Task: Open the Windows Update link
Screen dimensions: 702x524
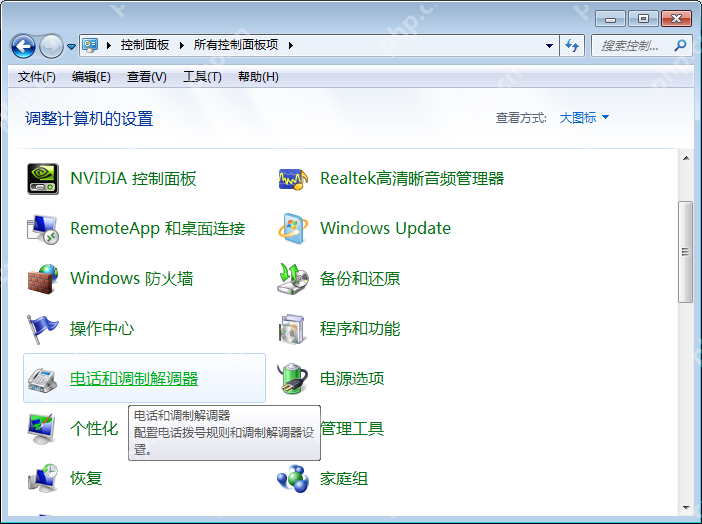Action: 385,228
